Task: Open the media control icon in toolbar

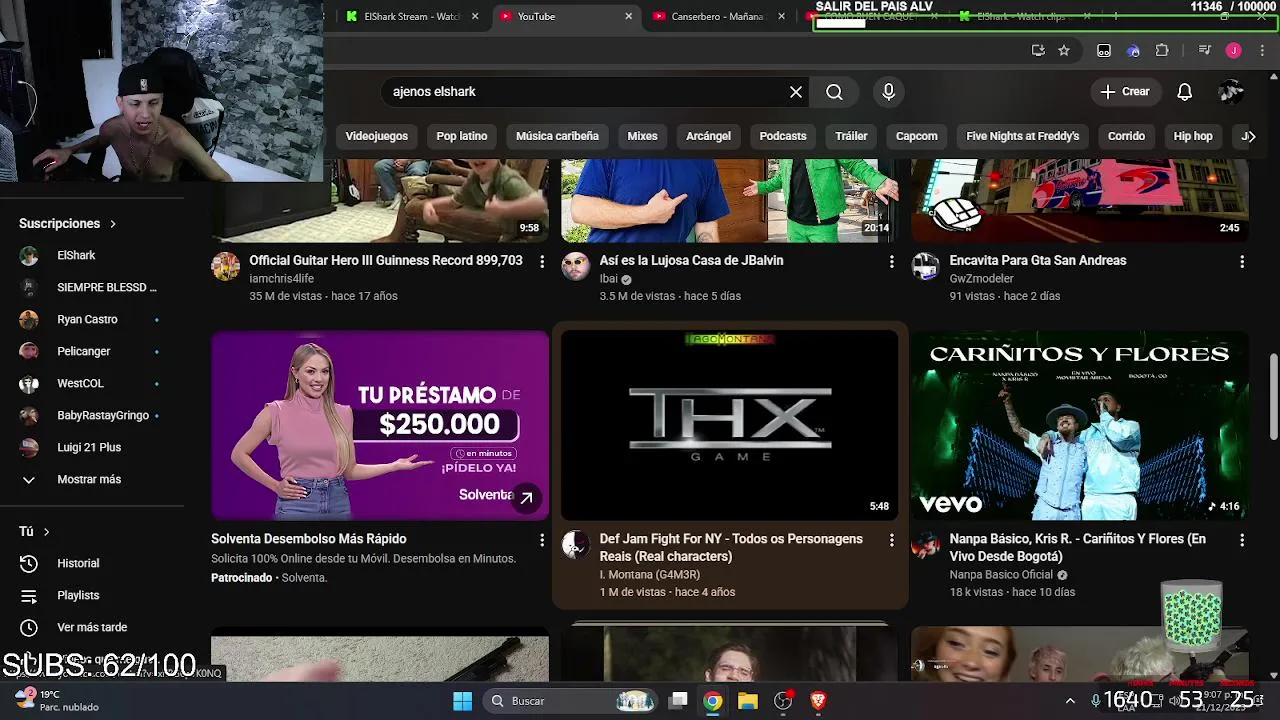Action: 1204,50
